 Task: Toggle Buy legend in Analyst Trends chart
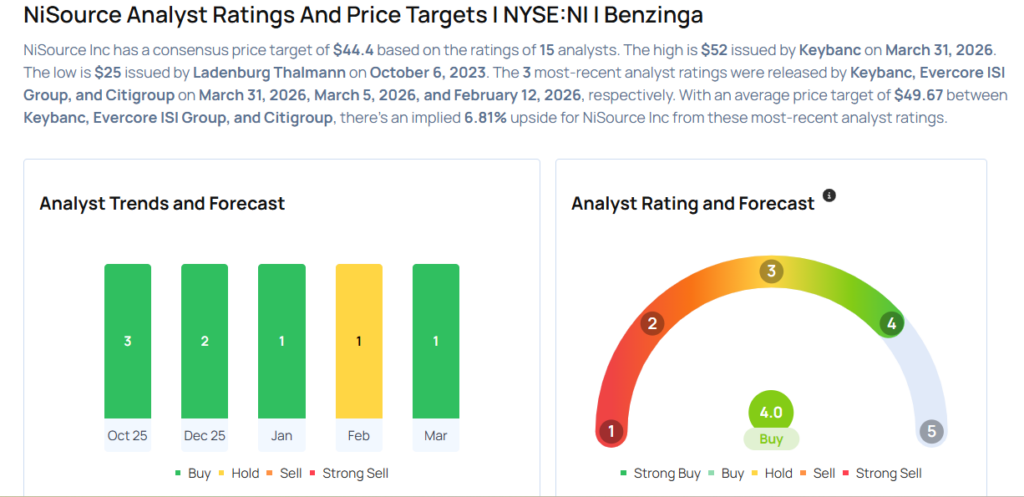pyautogui.click(x=193, y=473)
